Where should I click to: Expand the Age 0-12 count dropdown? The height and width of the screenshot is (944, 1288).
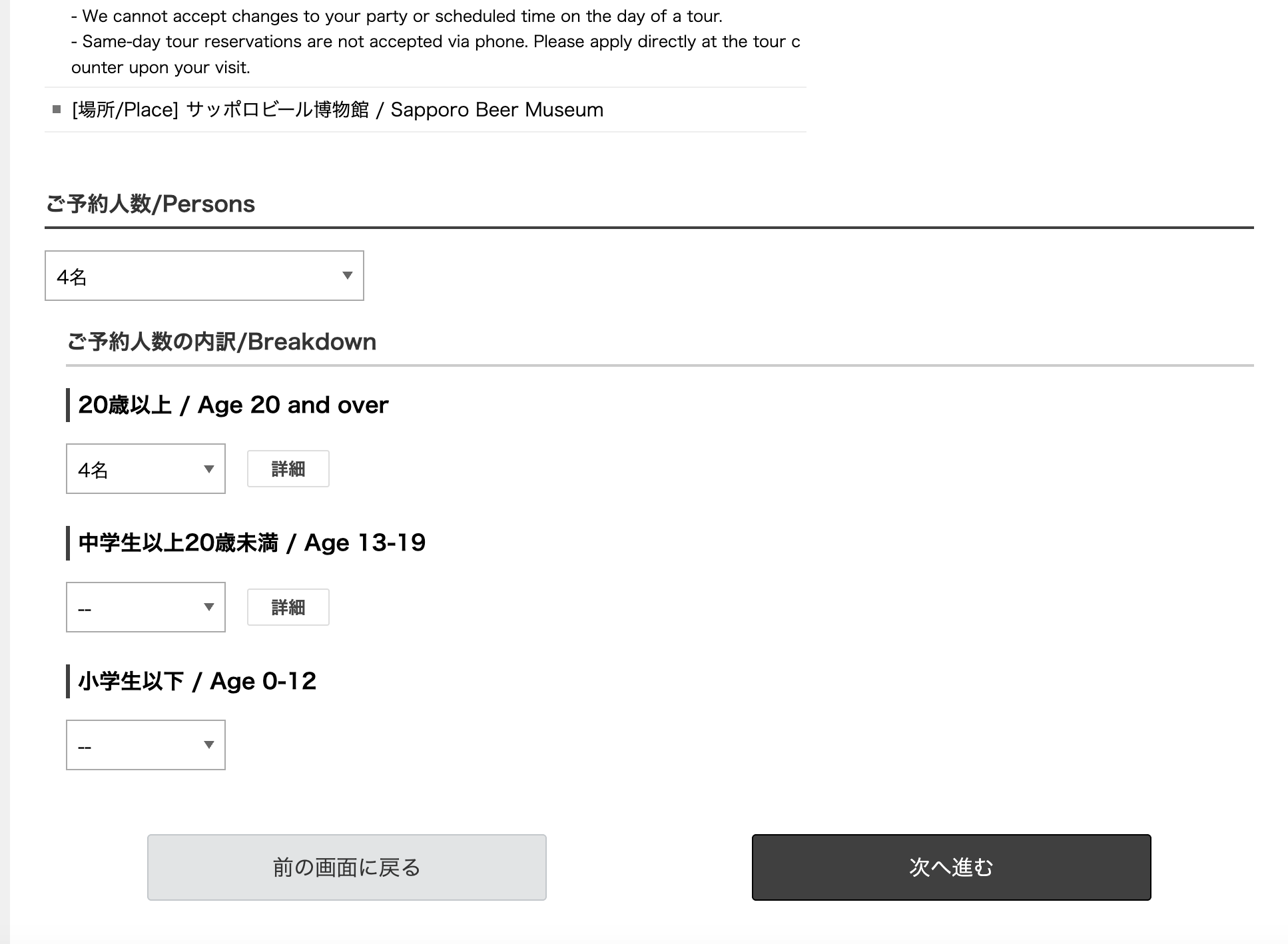tap(145, 745)
